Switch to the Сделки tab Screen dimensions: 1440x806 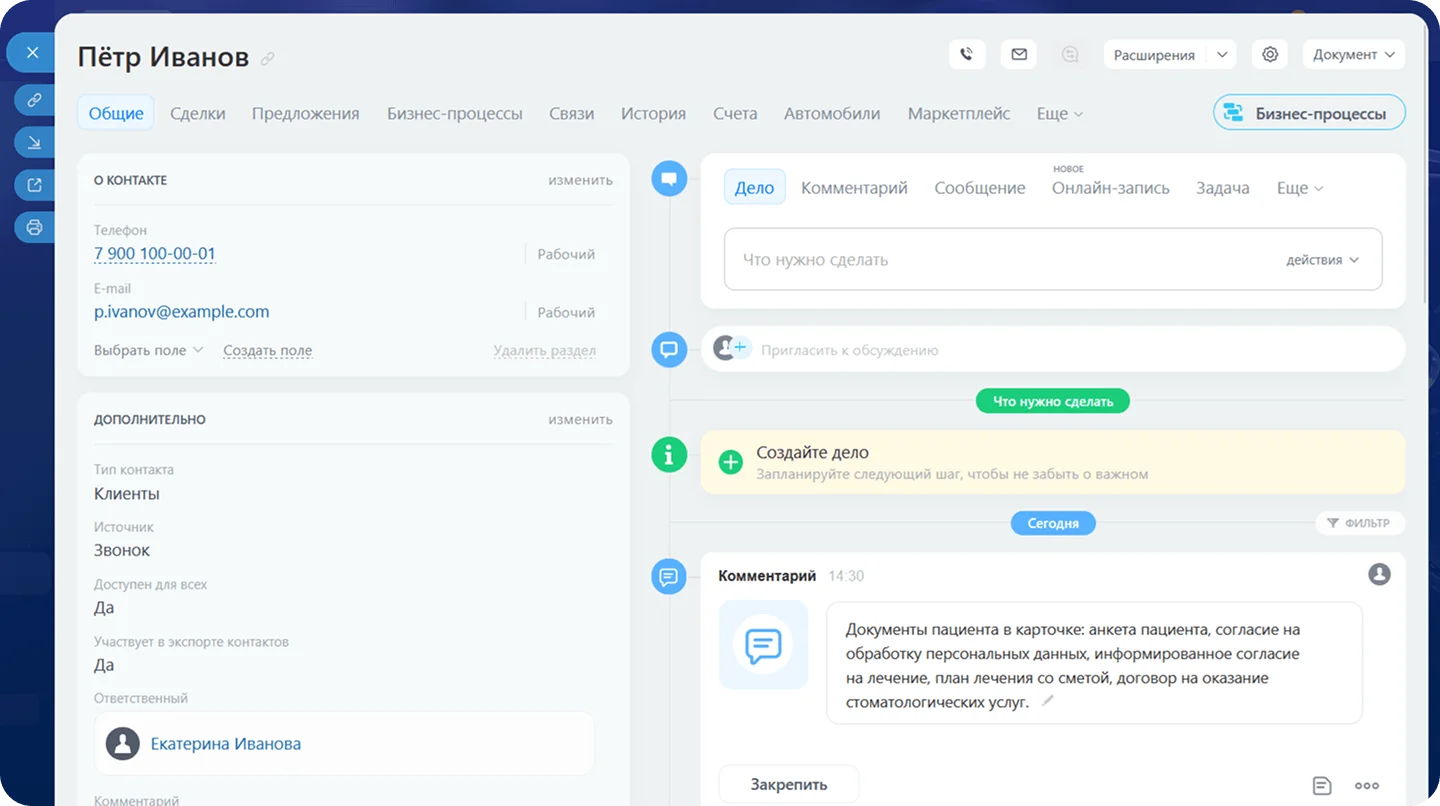pyautogui.click(x=198, y=114)
